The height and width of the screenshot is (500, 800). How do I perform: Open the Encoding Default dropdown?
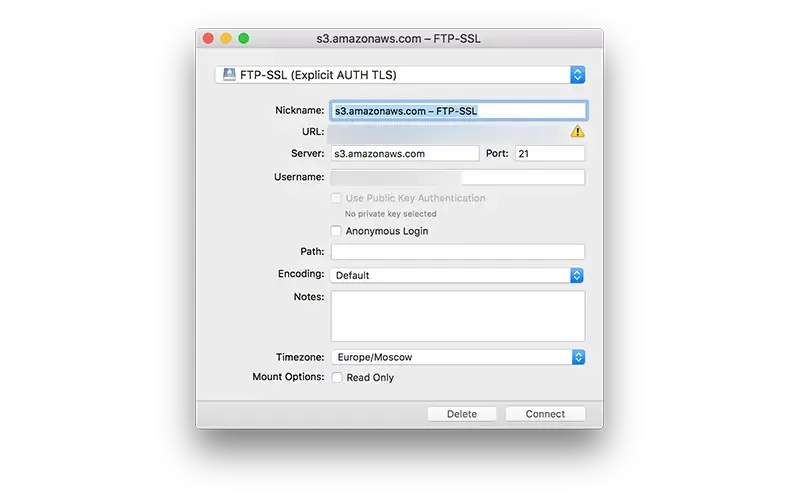457,276
